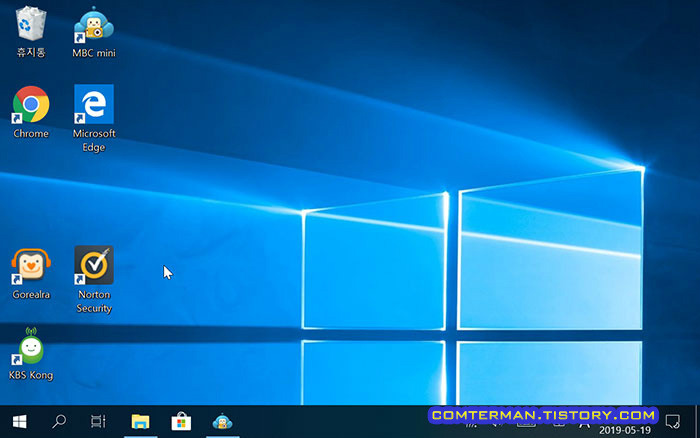Viewport: 700px width, 438px height.
Task: Open taskbar search magnifier
Action: point(59,421)
